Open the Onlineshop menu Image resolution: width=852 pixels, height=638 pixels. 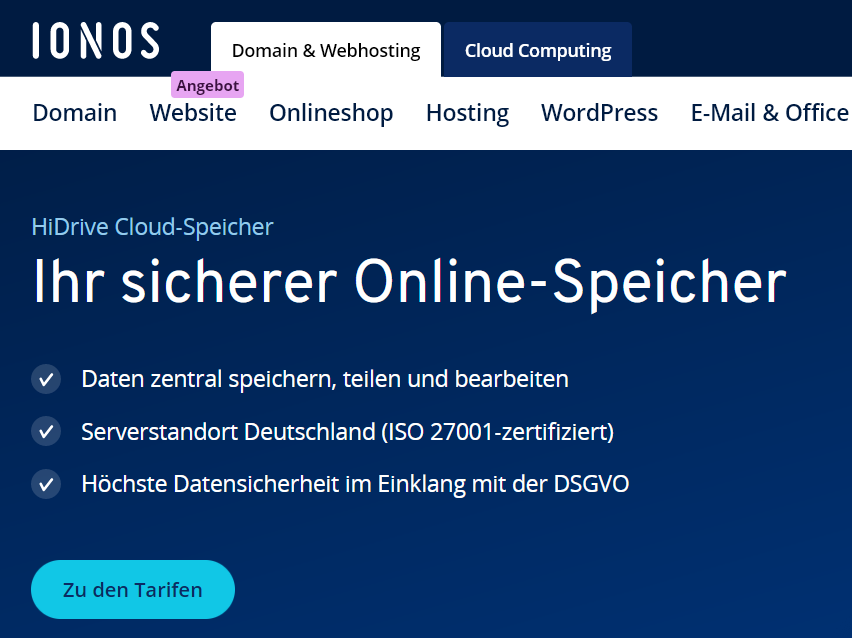[x=331, y=113]
